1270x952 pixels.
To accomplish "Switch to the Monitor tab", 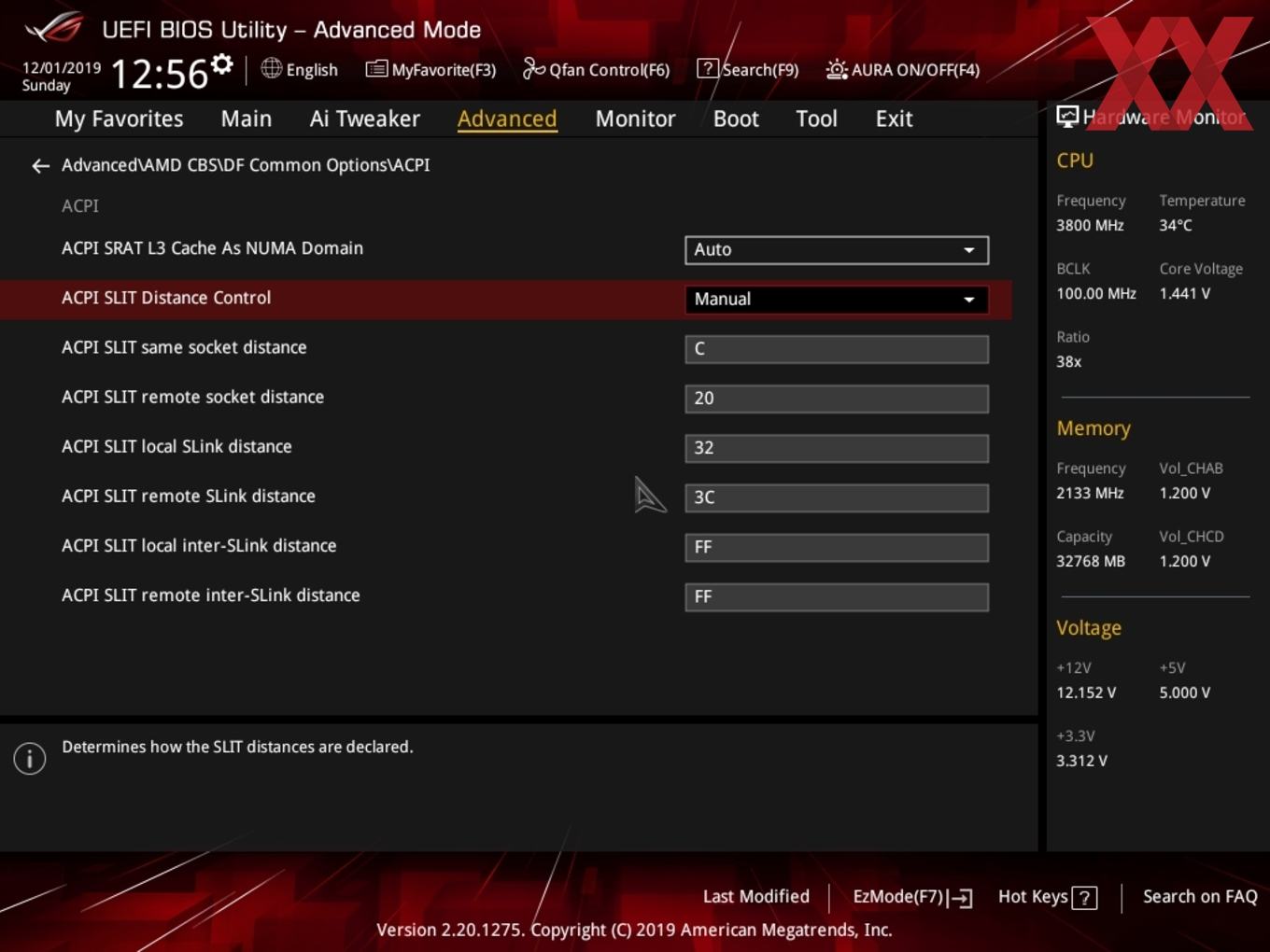I will coord(635,119).
